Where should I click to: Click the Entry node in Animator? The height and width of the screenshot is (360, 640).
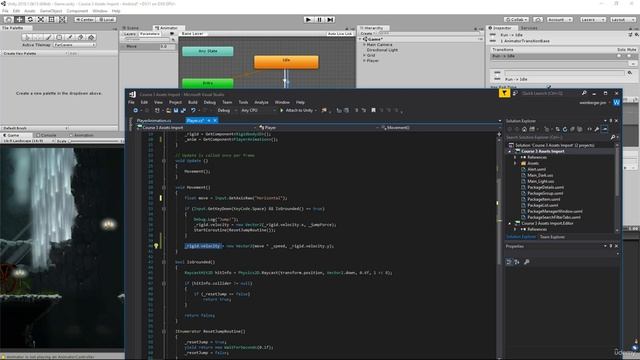click(x=208, y=83)
